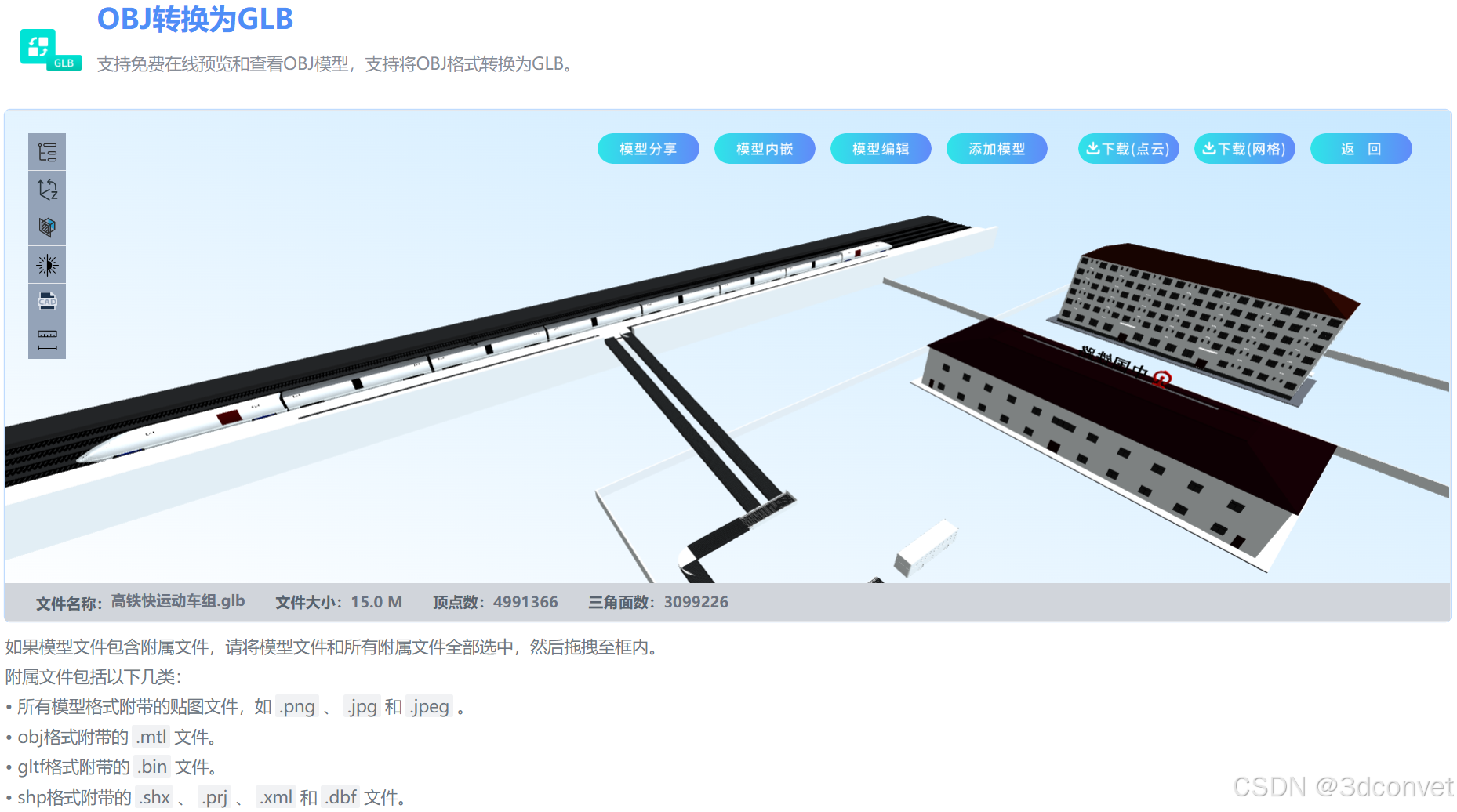Open the model structure tree panel

47,152
